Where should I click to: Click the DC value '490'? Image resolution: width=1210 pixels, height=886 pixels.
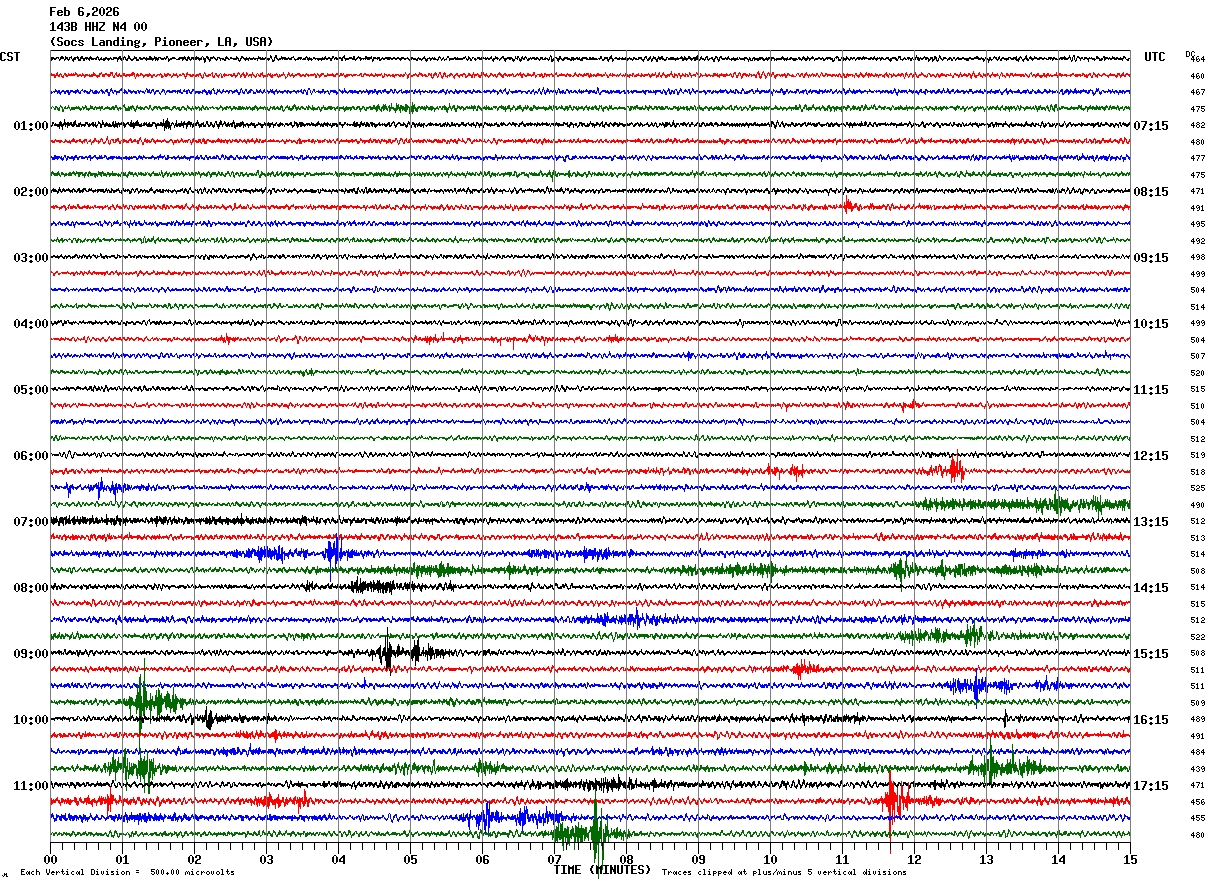click(x=1197, y=505)
